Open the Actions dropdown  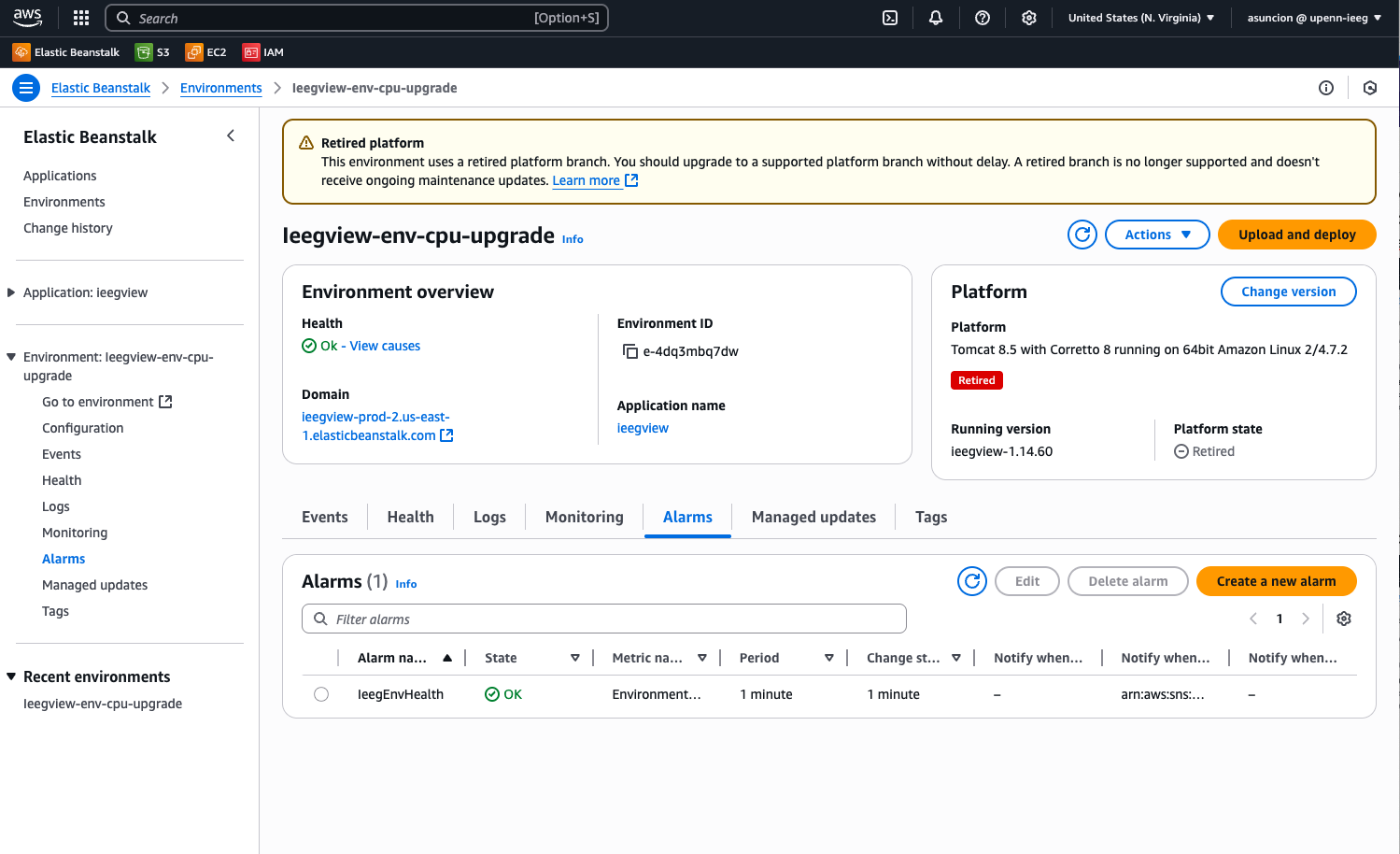pos(1157,235)
